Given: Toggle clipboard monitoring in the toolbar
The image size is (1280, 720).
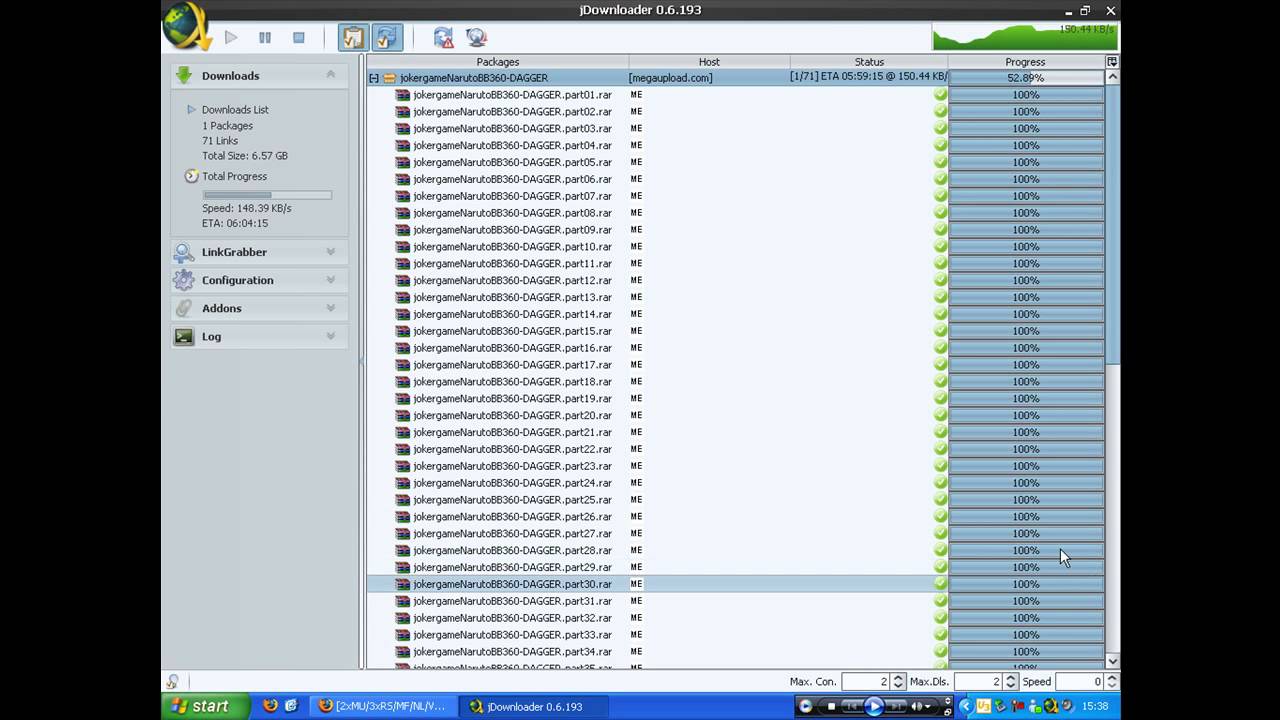Looking at the screenshot, I should [x=353, y=37].
